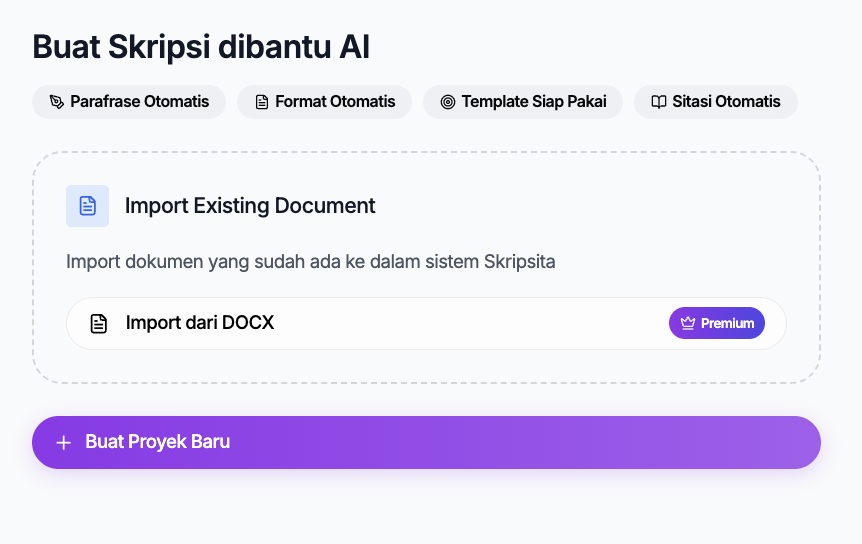The image size is (862, 544).
Task: Click the empty middle of the Import dari DOCX row
Action: [x=470, y=323]
